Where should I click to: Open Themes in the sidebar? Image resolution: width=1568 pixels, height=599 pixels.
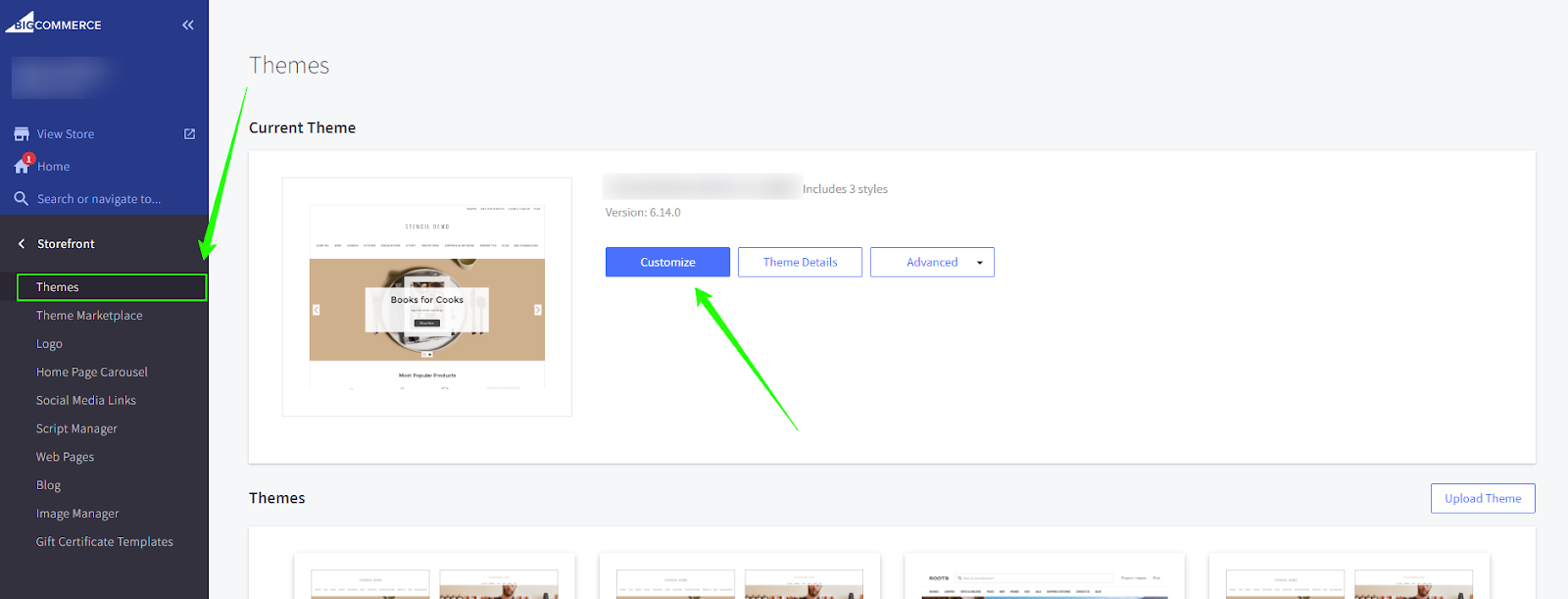coord(58,287)
